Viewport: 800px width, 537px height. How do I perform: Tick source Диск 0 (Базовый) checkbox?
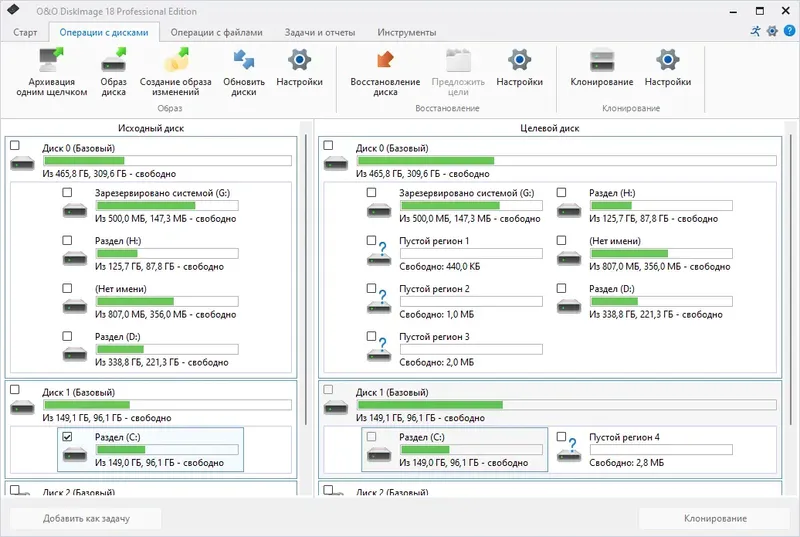coord(15,145)
